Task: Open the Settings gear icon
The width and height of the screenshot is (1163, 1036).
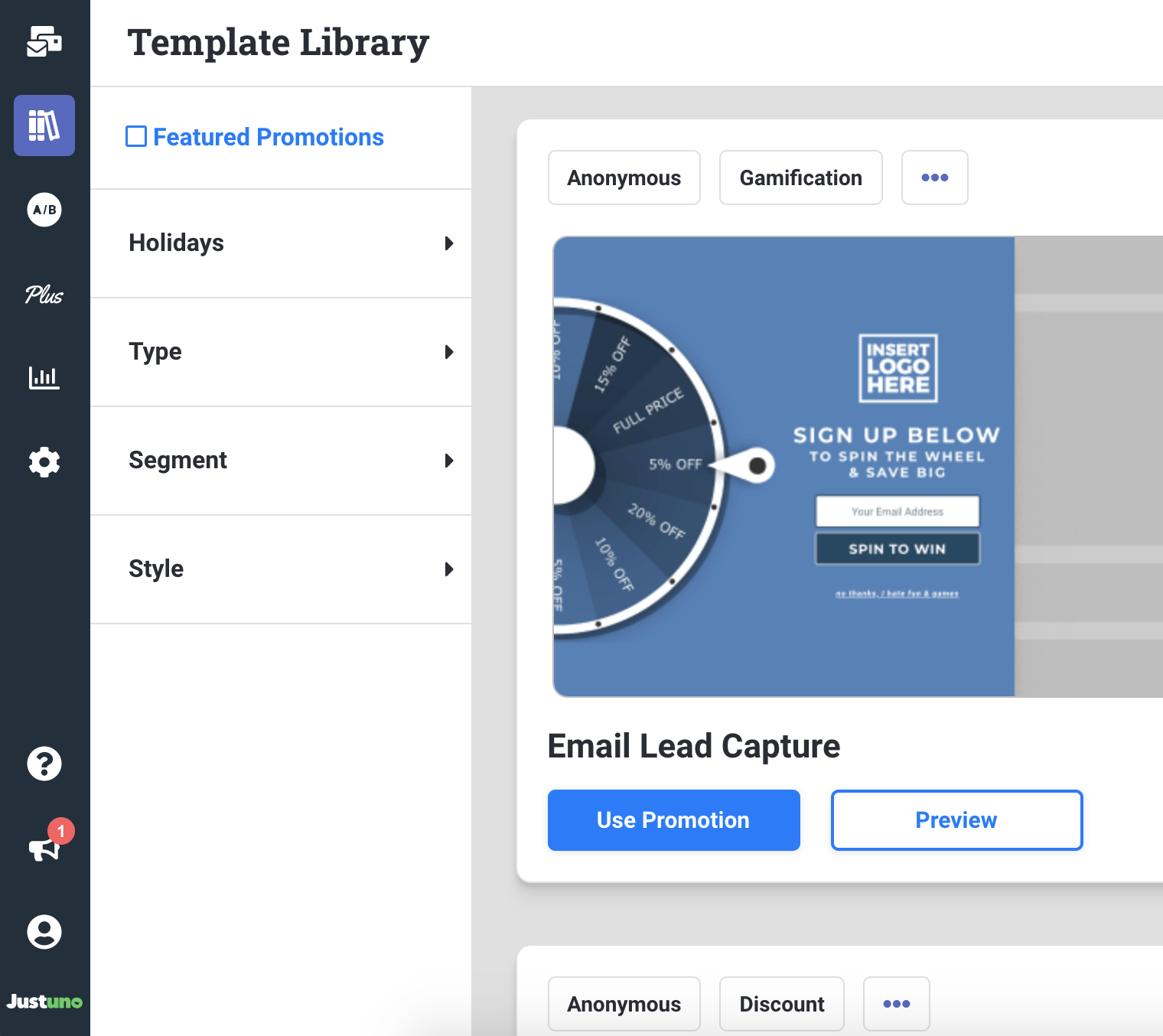Action: [x=44, y=461]
